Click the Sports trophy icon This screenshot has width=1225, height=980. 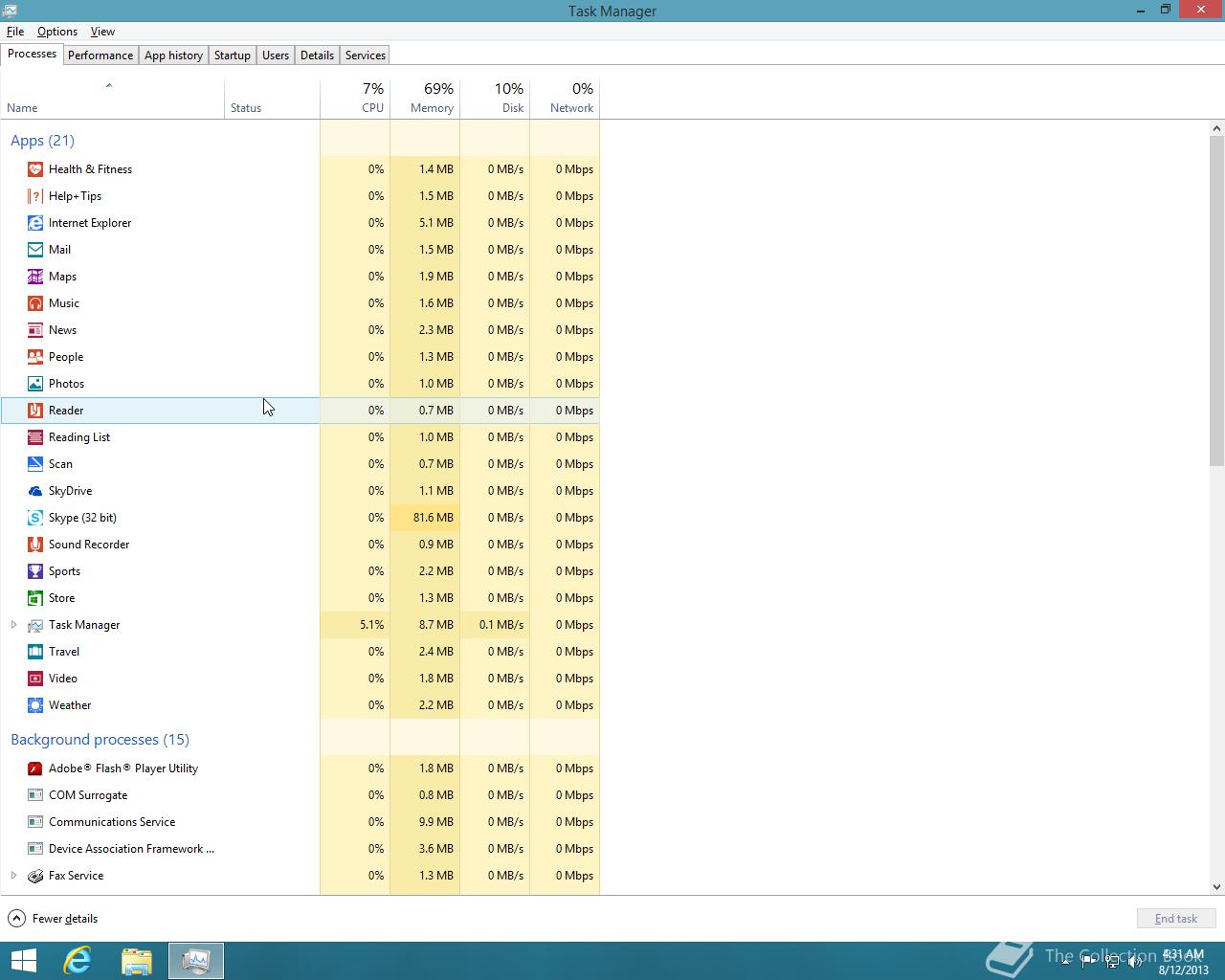[x=35, y=571]
